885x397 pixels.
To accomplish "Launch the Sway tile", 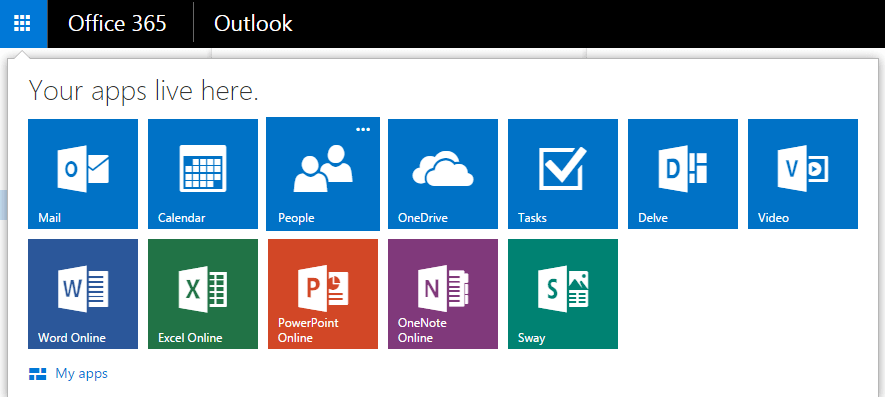I will coord(563,294).
